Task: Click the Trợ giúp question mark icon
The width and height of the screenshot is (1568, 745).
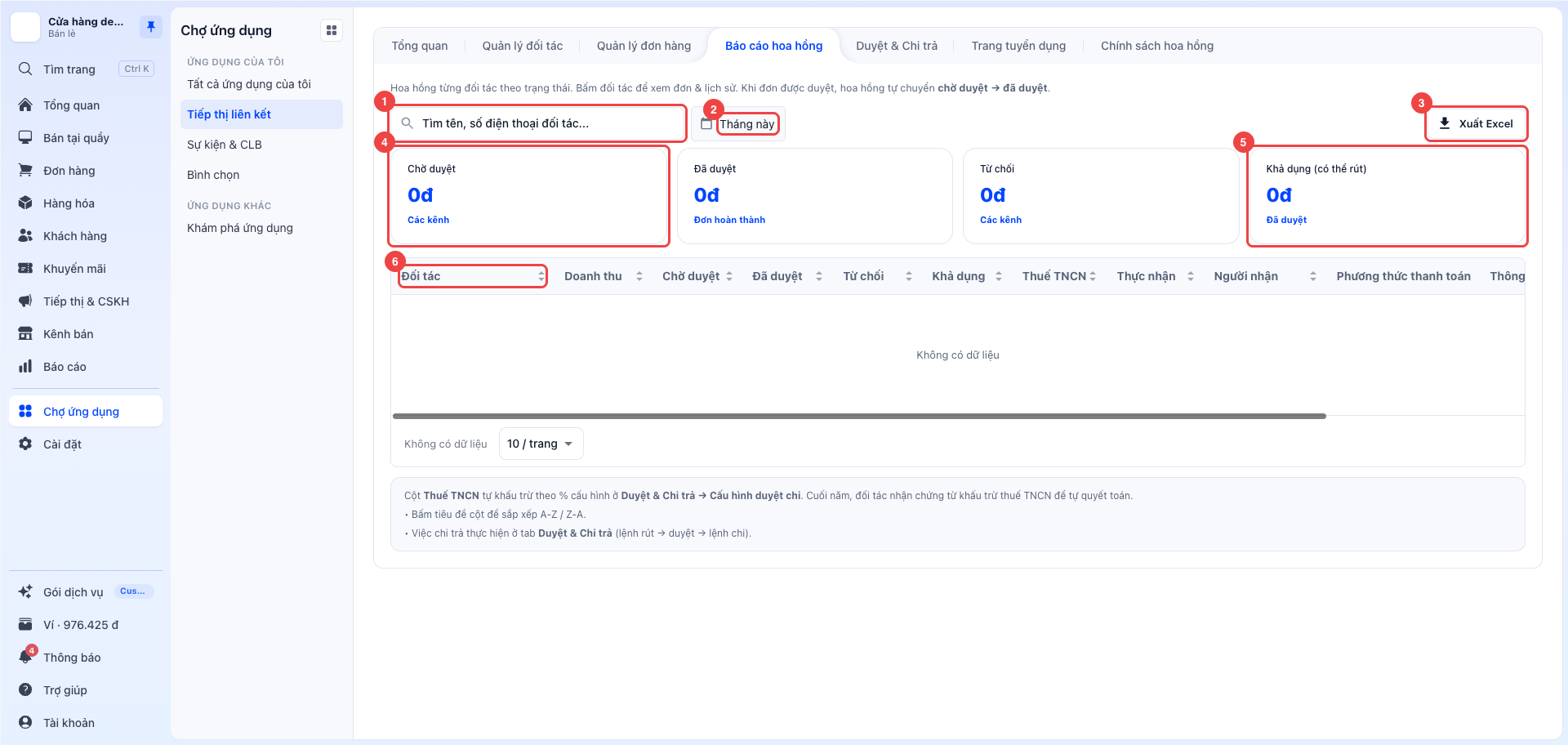Action: pyautogui.click(x=25, y=690)
